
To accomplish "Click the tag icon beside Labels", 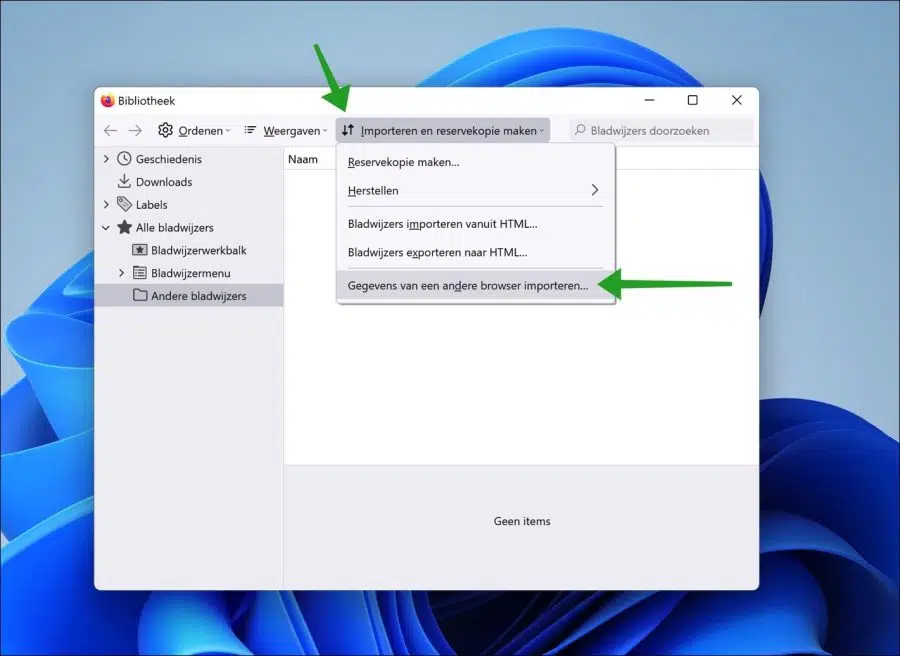I will 124,204.
